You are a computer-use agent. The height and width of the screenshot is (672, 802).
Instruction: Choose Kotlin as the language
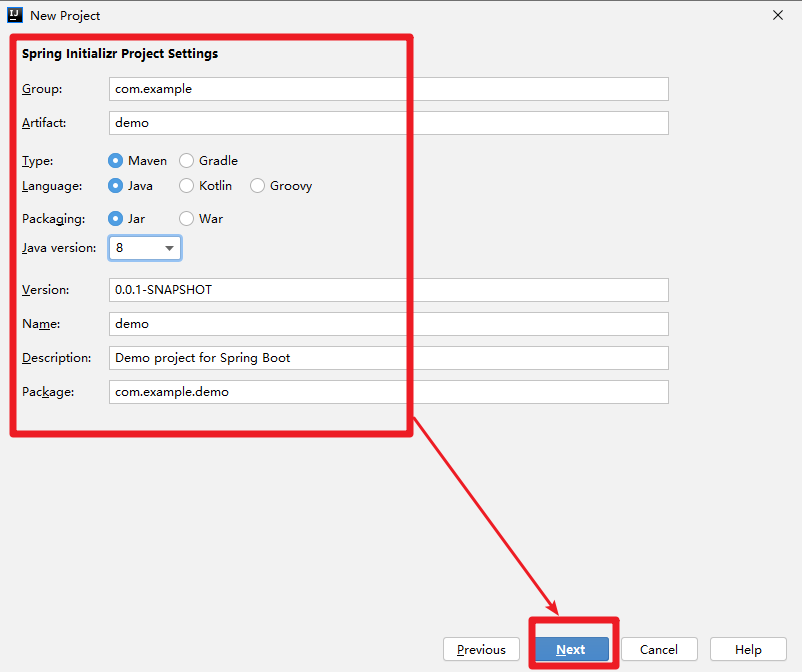point(206,186)
